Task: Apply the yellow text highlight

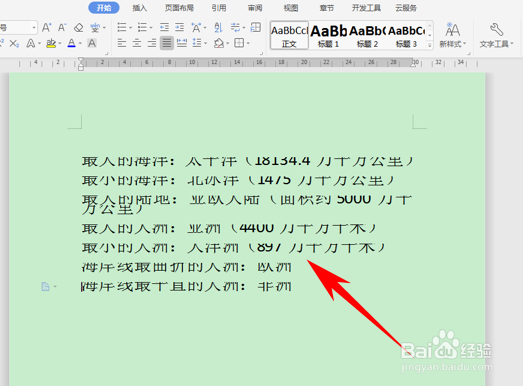Action: point(51,43)
